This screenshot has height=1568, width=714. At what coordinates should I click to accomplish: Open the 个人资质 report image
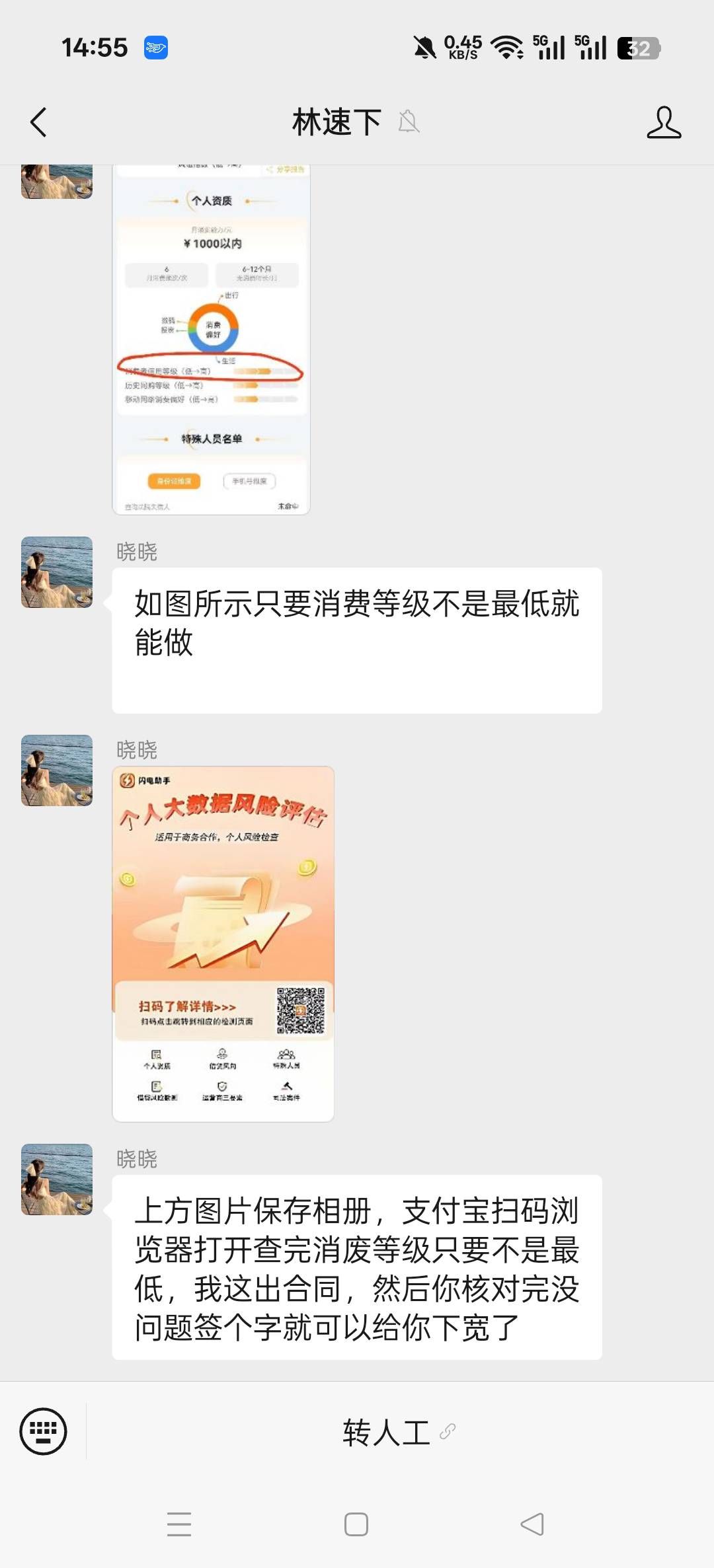211,340
